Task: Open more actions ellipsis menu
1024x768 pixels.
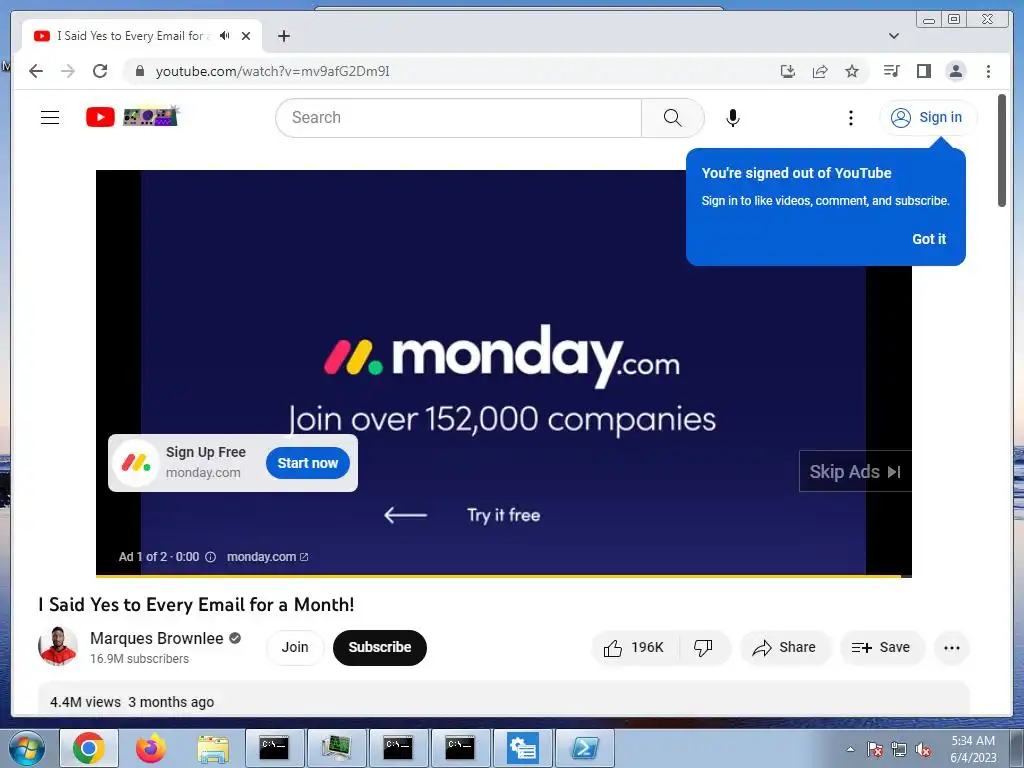Action: 952,647
